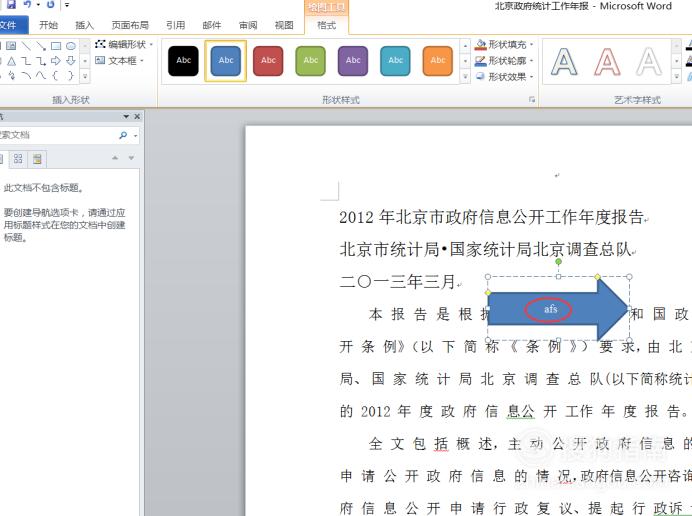
Task: Expand the shapes gallery More arrow
Action: (x=85, y=76)
